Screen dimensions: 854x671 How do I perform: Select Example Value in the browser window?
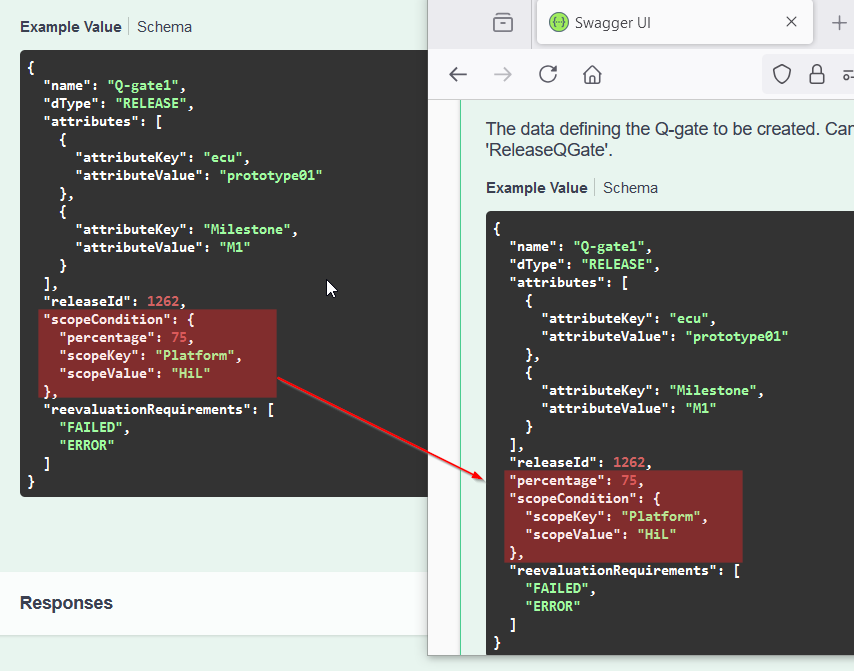(536, 188)
